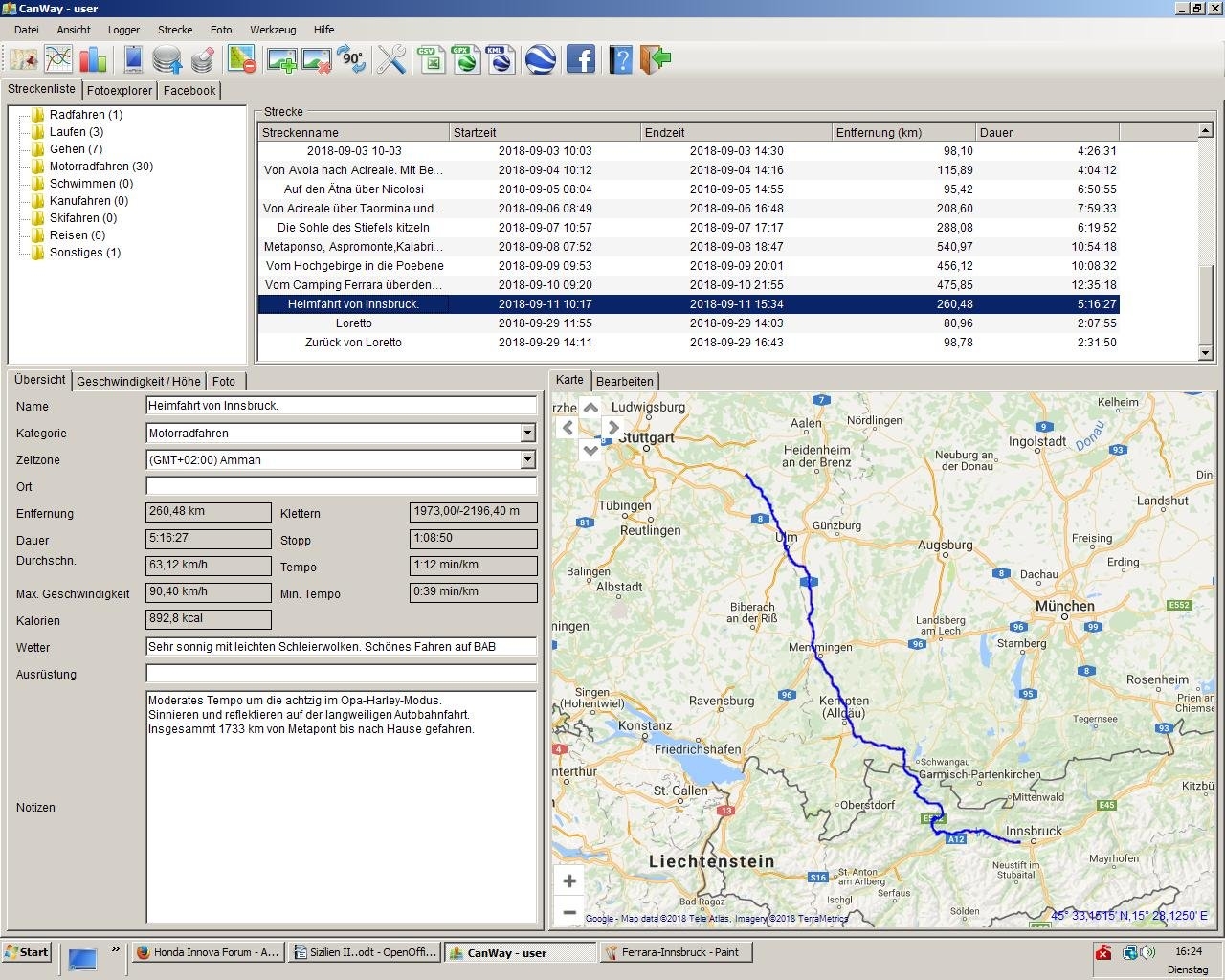Screen dimensions: 1225x980
Task: Zoom out the map with minus button
Action: 569,912
